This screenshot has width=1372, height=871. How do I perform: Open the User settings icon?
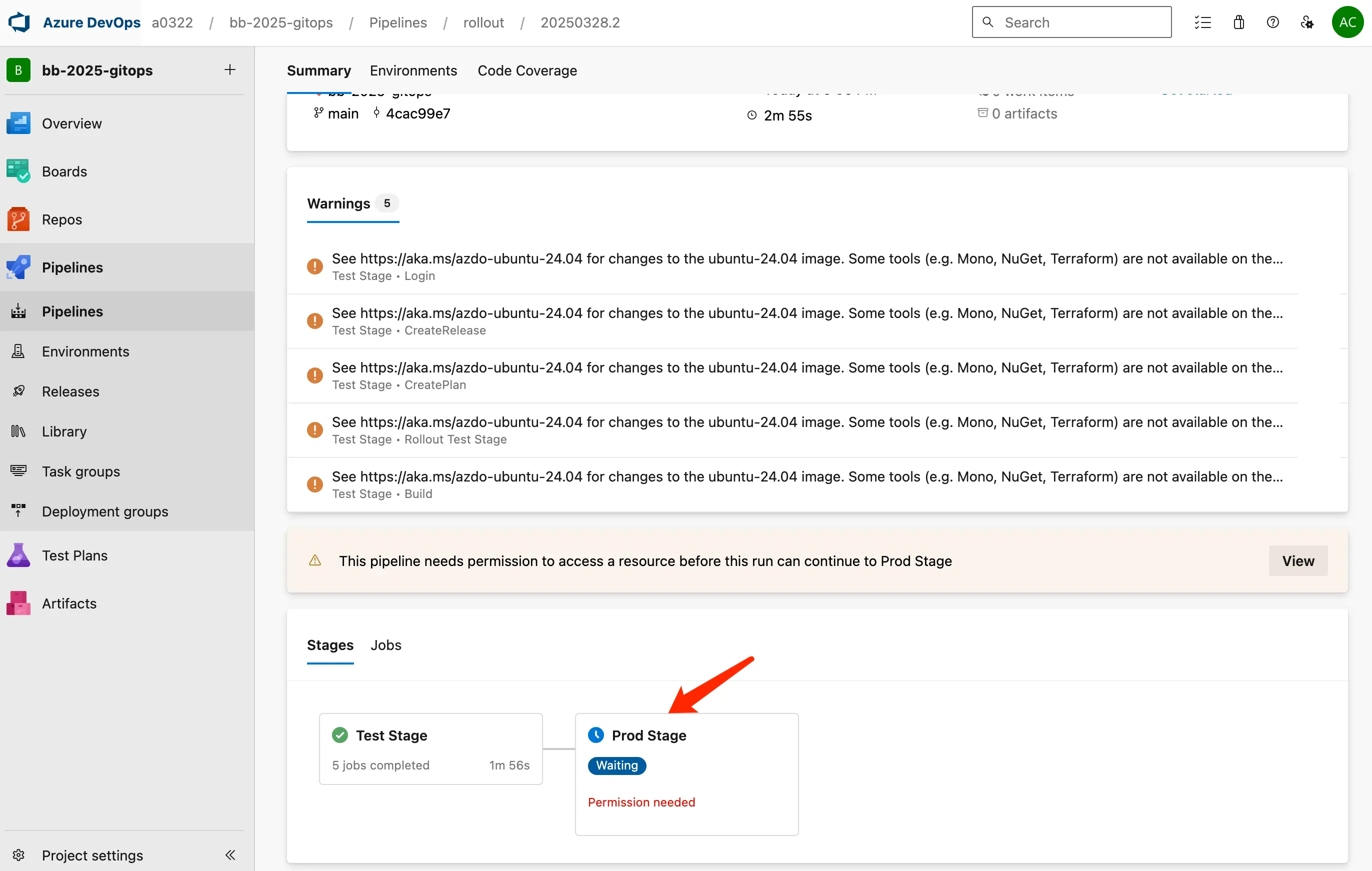(1307, 22)
